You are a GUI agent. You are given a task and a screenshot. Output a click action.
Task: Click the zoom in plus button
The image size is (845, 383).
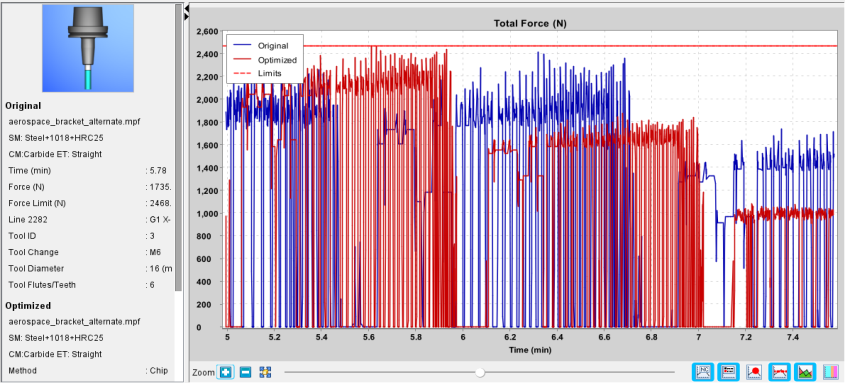click(x=225, y=372)
